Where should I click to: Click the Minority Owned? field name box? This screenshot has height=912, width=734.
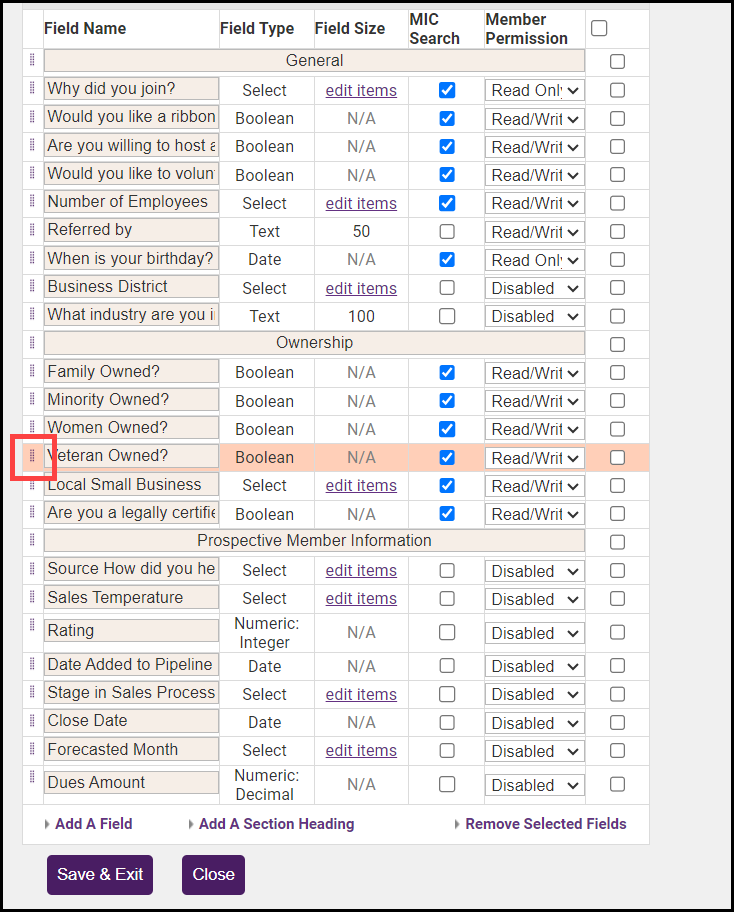tap(131, 400)
